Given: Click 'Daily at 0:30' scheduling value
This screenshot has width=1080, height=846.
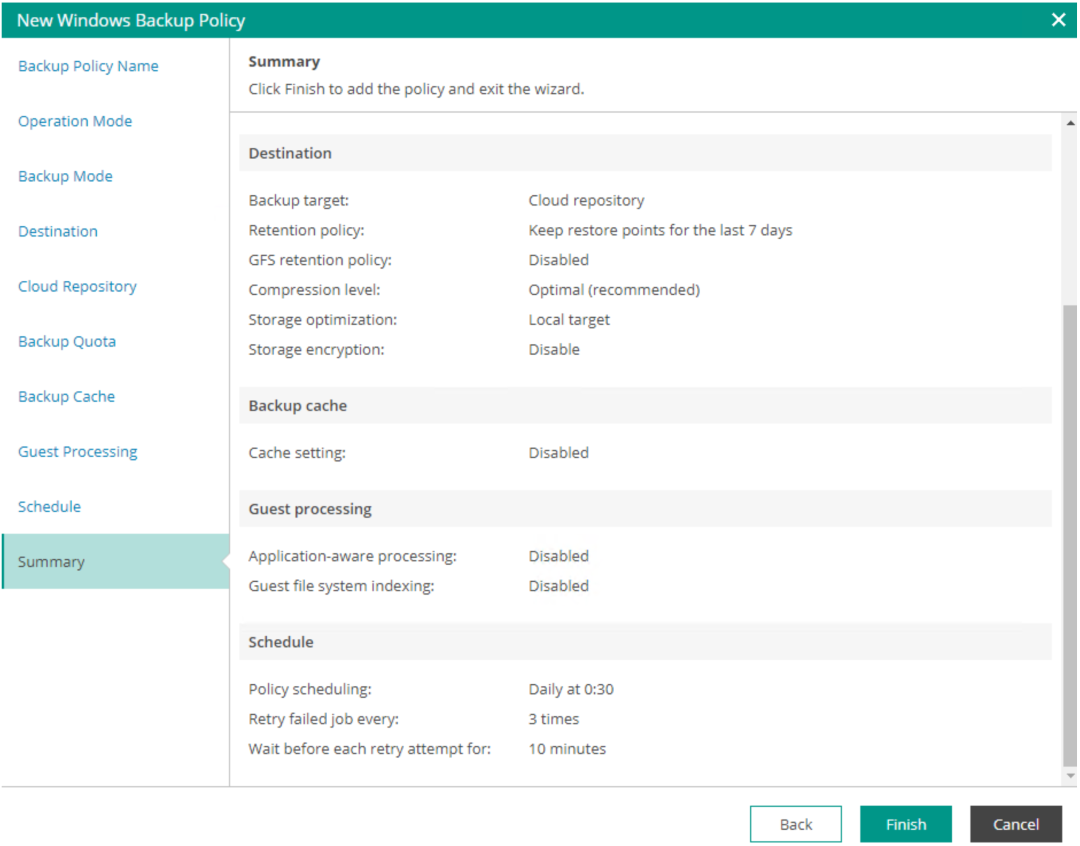Looking at the screenshot, I should pos(571,689).
